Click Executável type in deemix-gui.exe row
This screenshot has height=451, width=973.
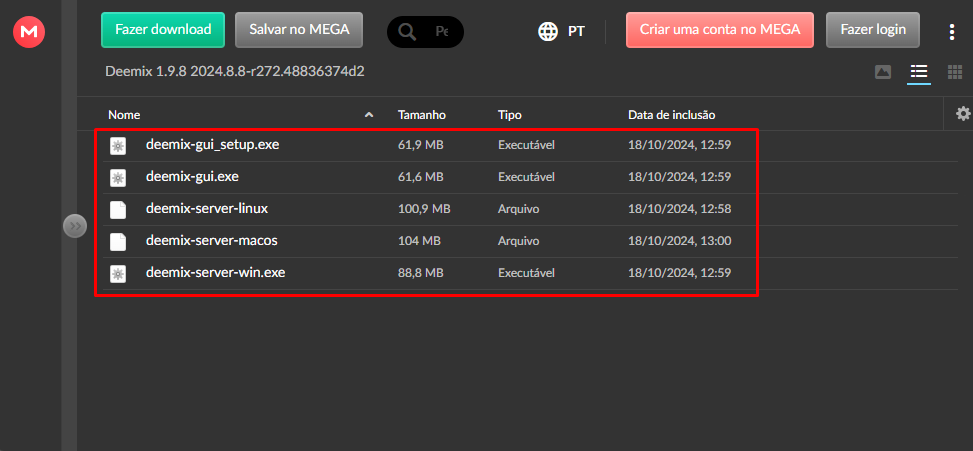(x=526, y=177)
